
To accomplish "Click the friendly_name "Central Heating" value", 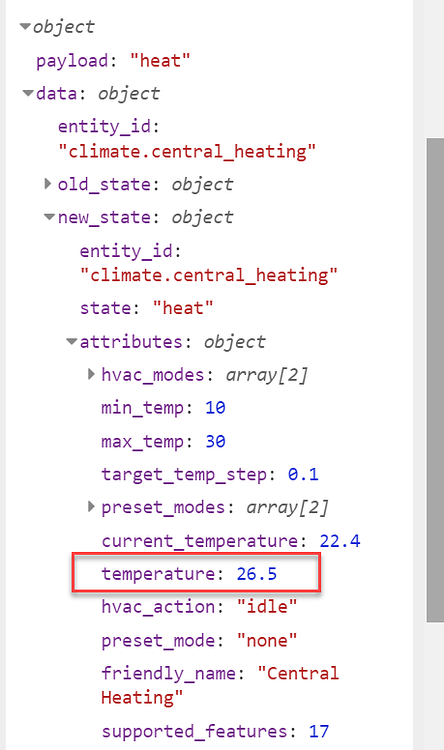I will (220, 685).
